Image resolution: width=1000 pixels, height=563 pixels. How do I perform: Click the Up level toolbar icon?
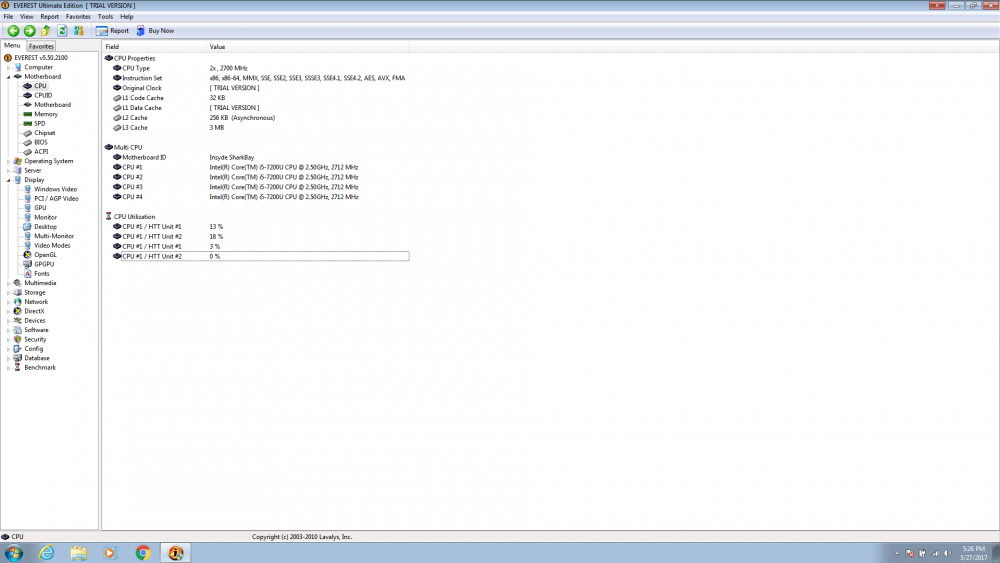[x=46, y=31]
